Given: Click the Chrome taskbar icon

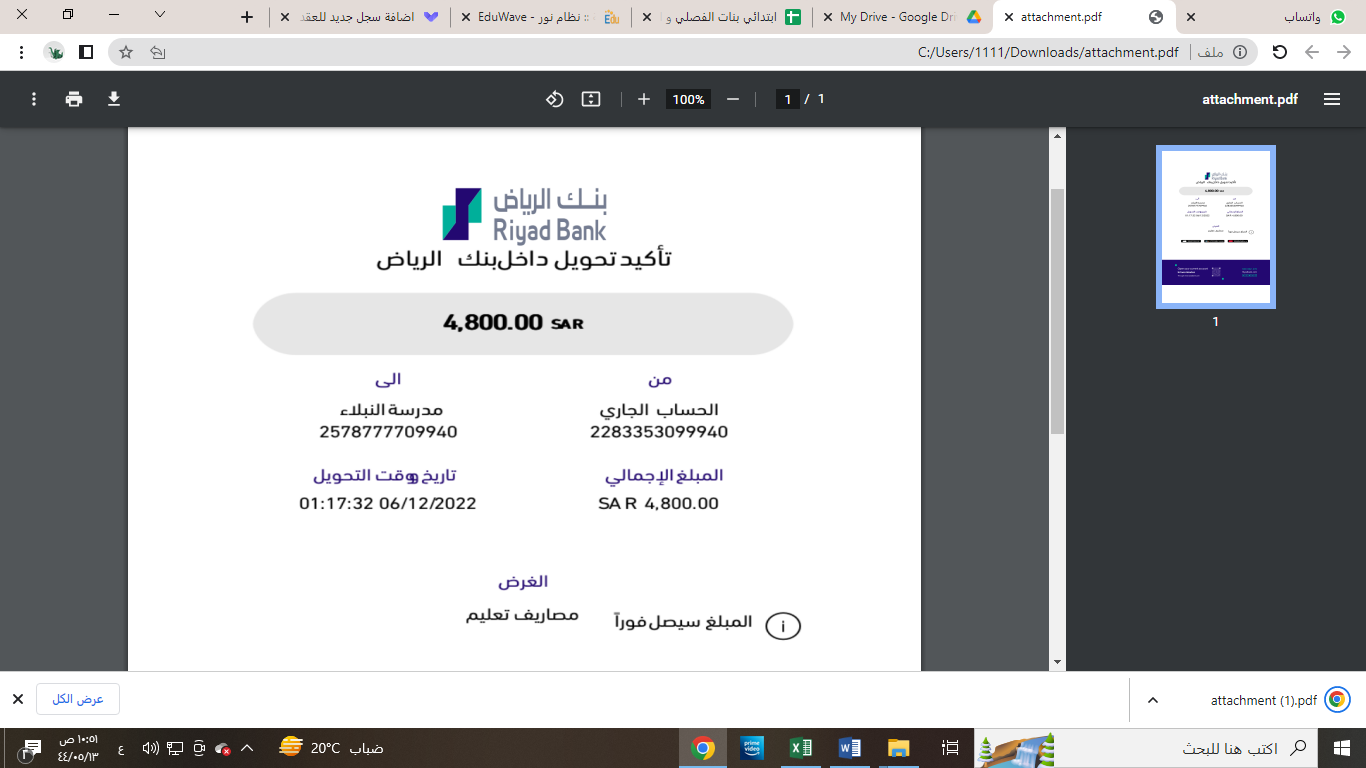Looking at the screenshot, I should click(x=703, y=748).
